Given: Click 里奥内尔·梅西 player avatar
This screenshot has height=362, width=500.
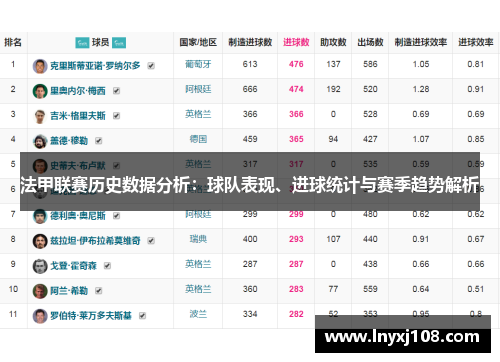Looking at the screenshot, I should click(x=40, y=91).
